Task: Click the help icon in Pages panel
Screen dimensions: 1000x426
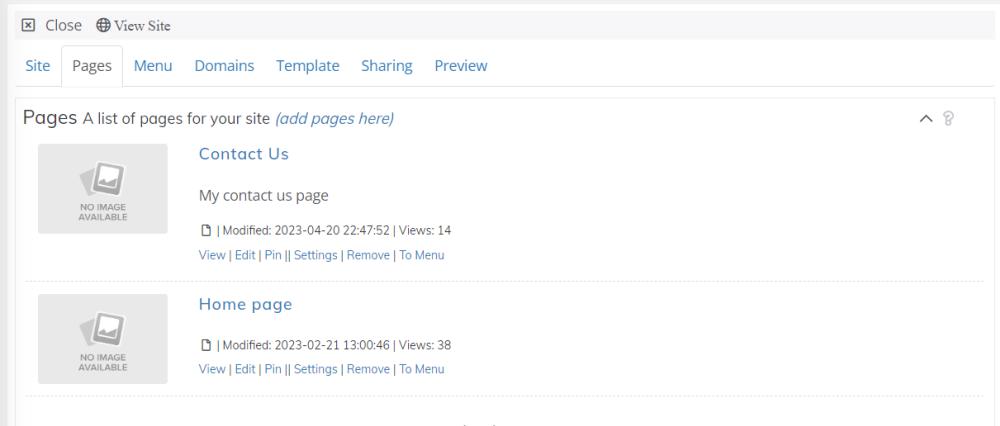Action: point(948,119)
